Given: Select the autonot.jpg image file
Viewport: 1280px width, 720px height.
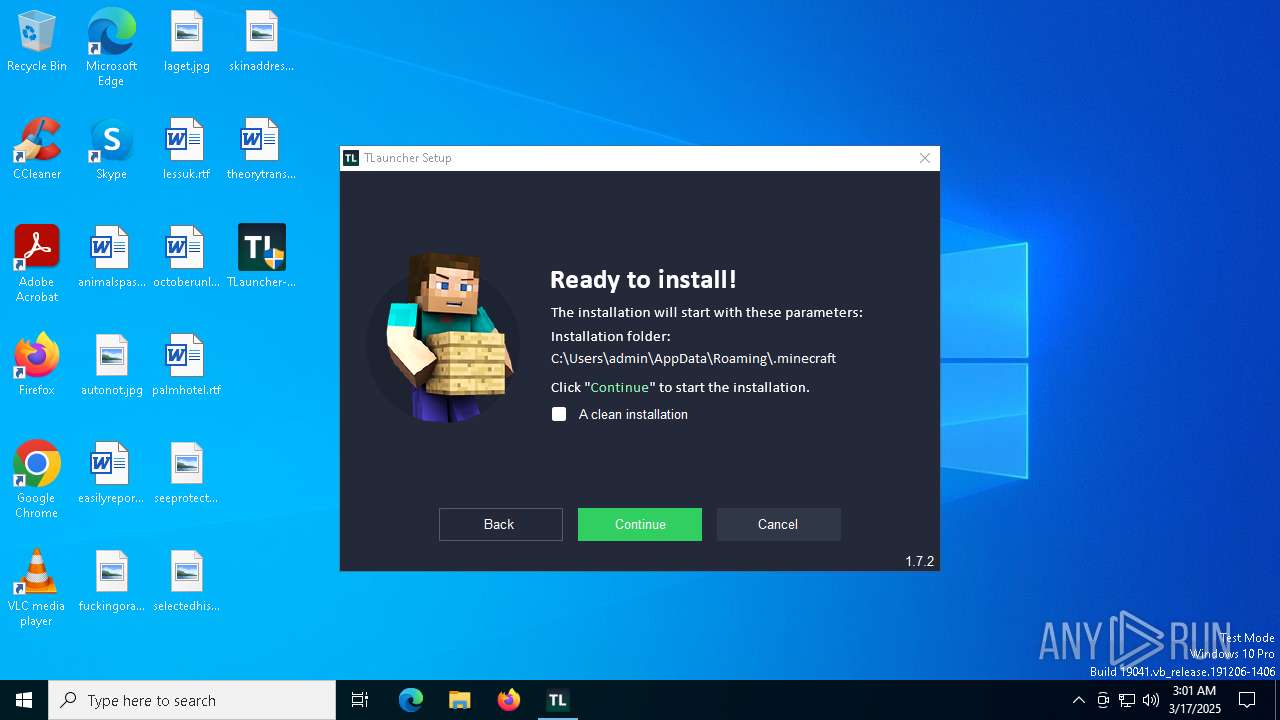Looking at the screenshot, I should coord(111,366).
